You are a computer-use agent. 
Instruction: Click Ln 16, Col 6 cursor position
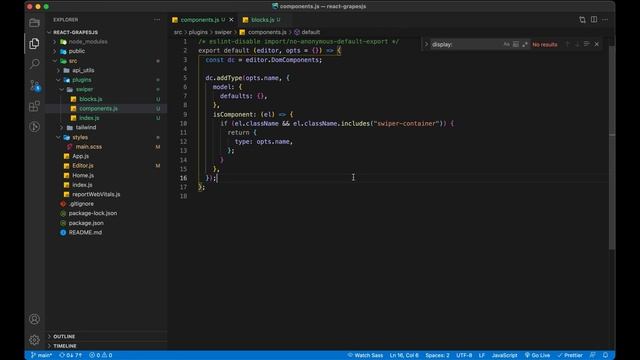pyautogui.click(x=404, y=355)
